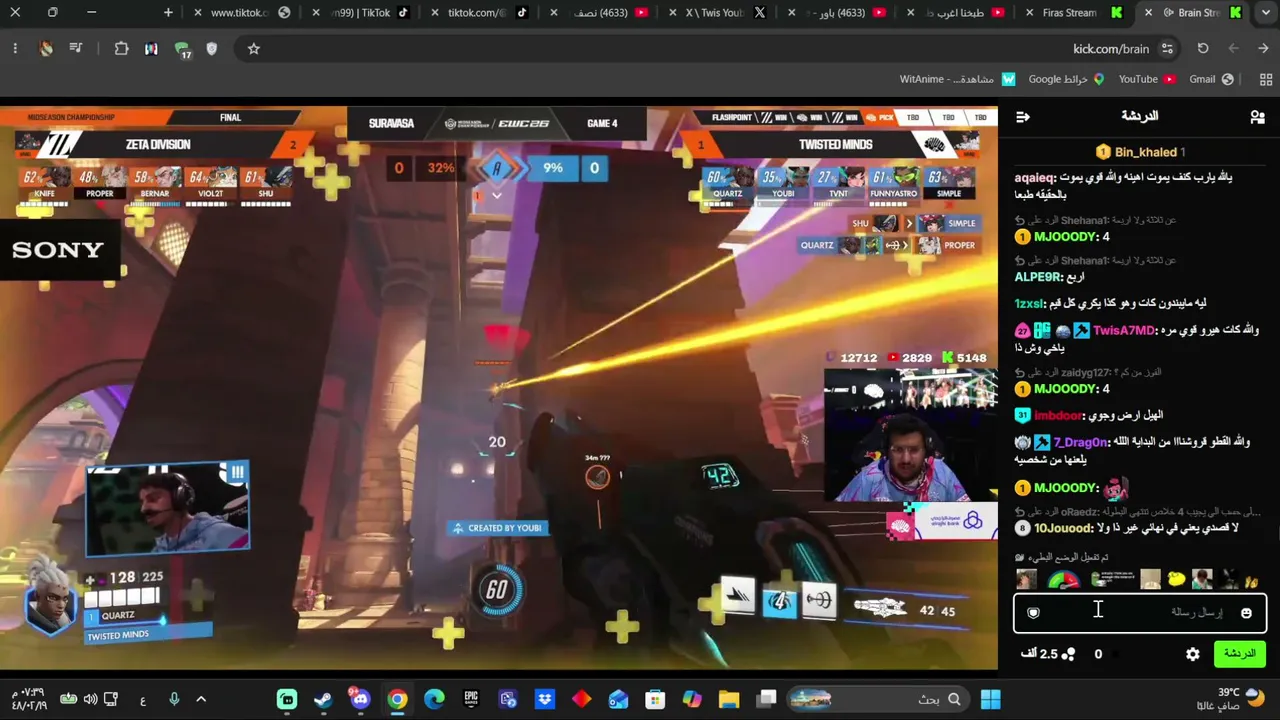Click the pinned Bin_khaled leaderboard entry

(x=1140, y=152)
